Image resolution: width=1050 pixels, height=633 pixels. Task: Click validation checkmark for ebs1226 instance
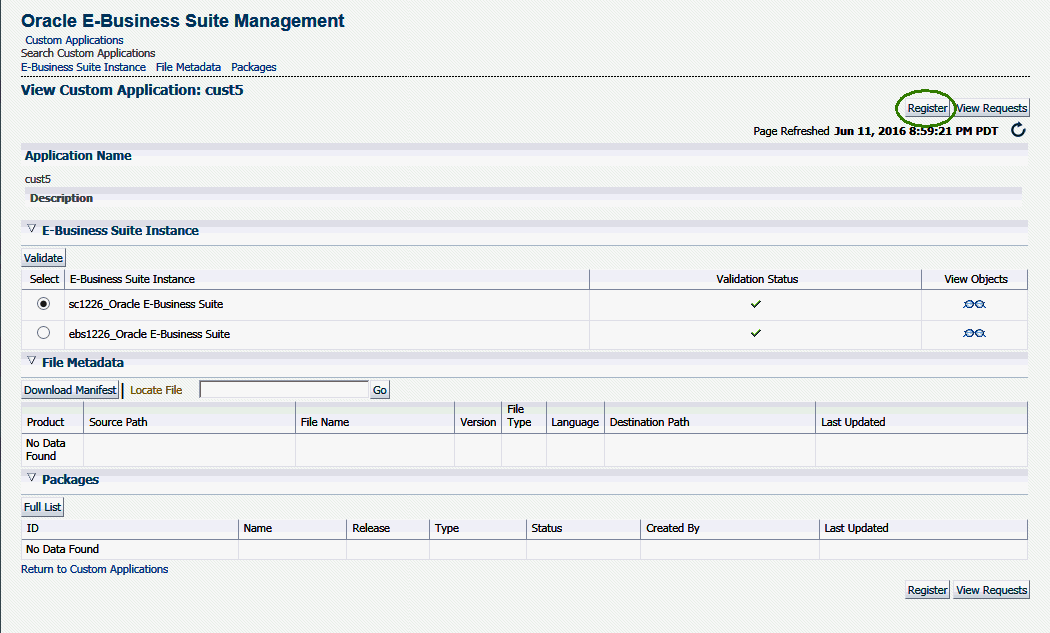coord(756,333)
